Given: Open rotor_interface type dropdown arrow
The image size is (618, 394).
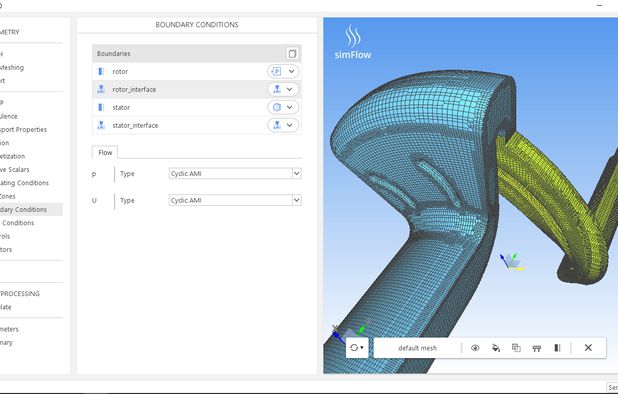Looking at the screenshot, I should (289, 89).
